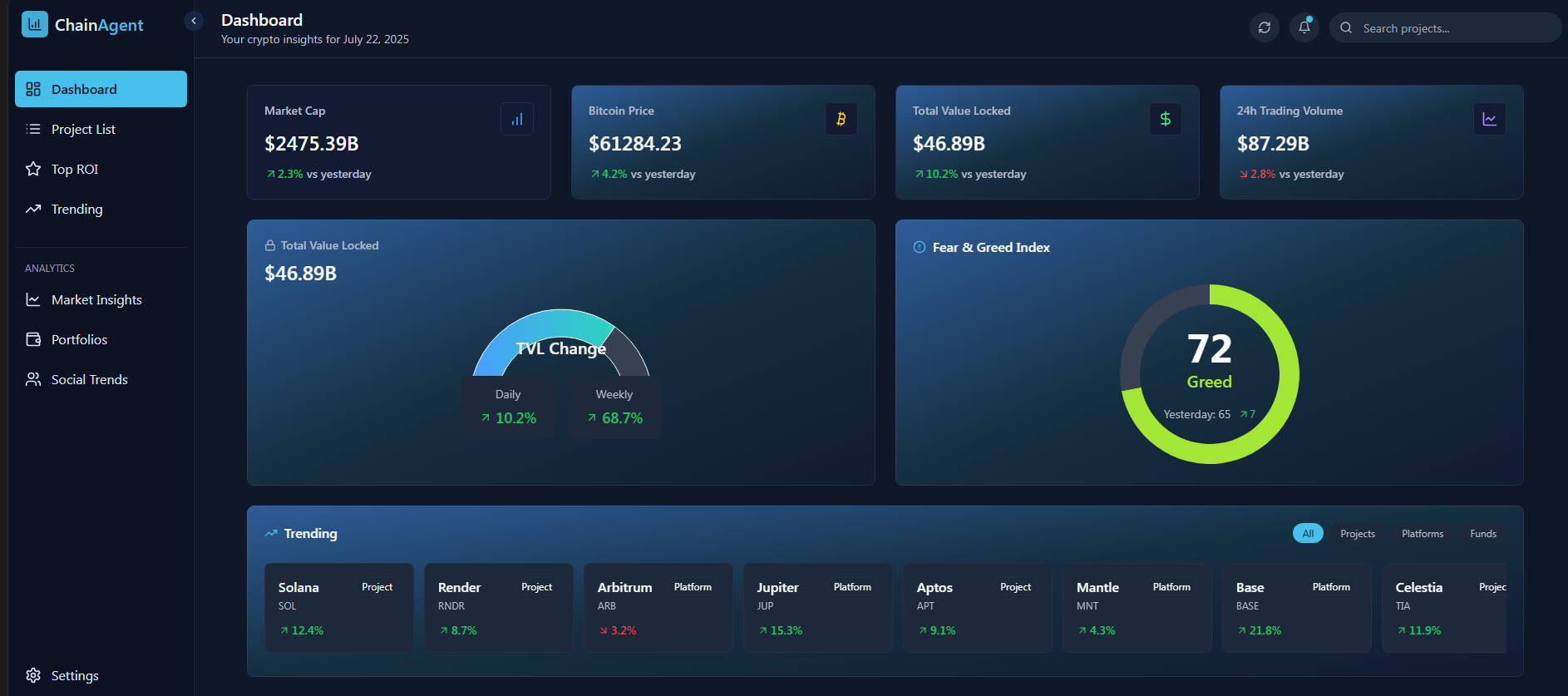
Task: Click the Bitcoin symbol icon
Action: click(841, 119)
